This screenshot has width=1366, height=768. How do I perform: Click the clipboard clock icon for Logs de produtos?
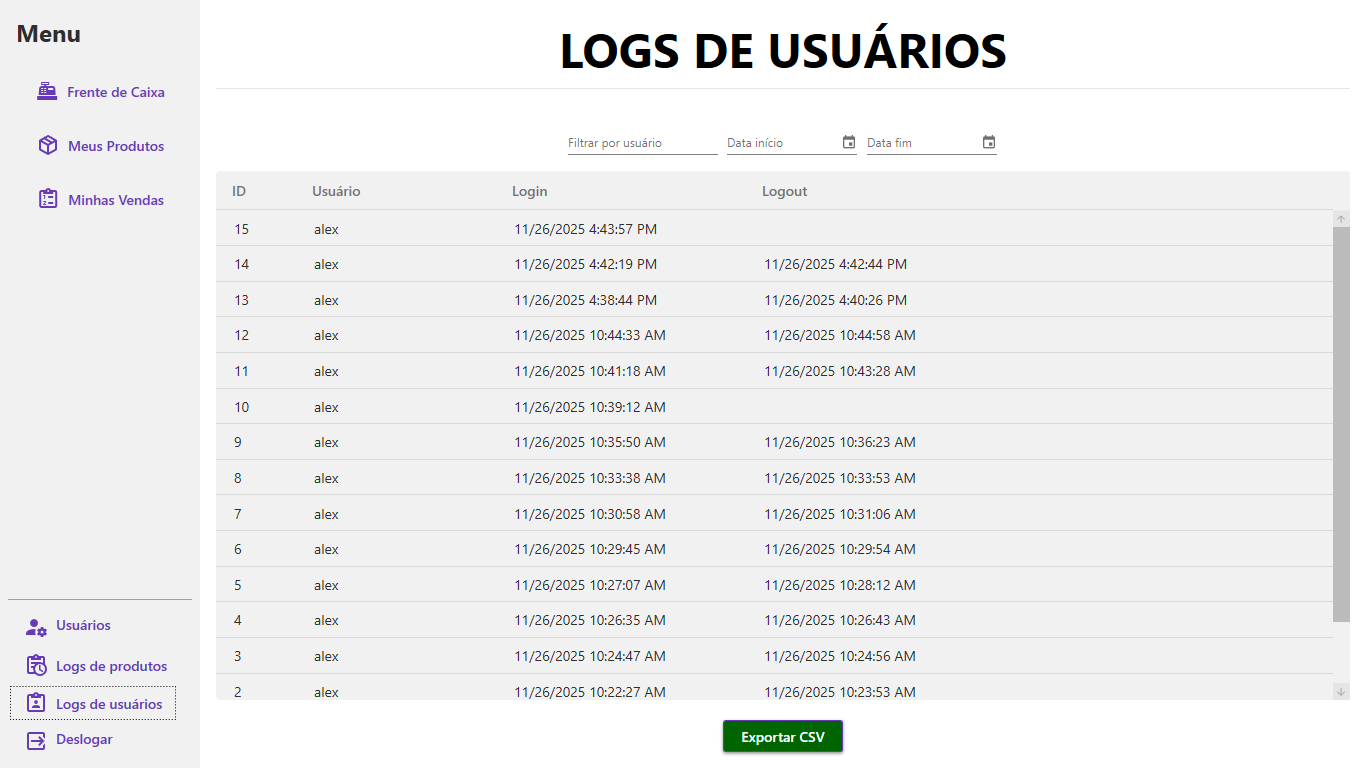(36, 666)
